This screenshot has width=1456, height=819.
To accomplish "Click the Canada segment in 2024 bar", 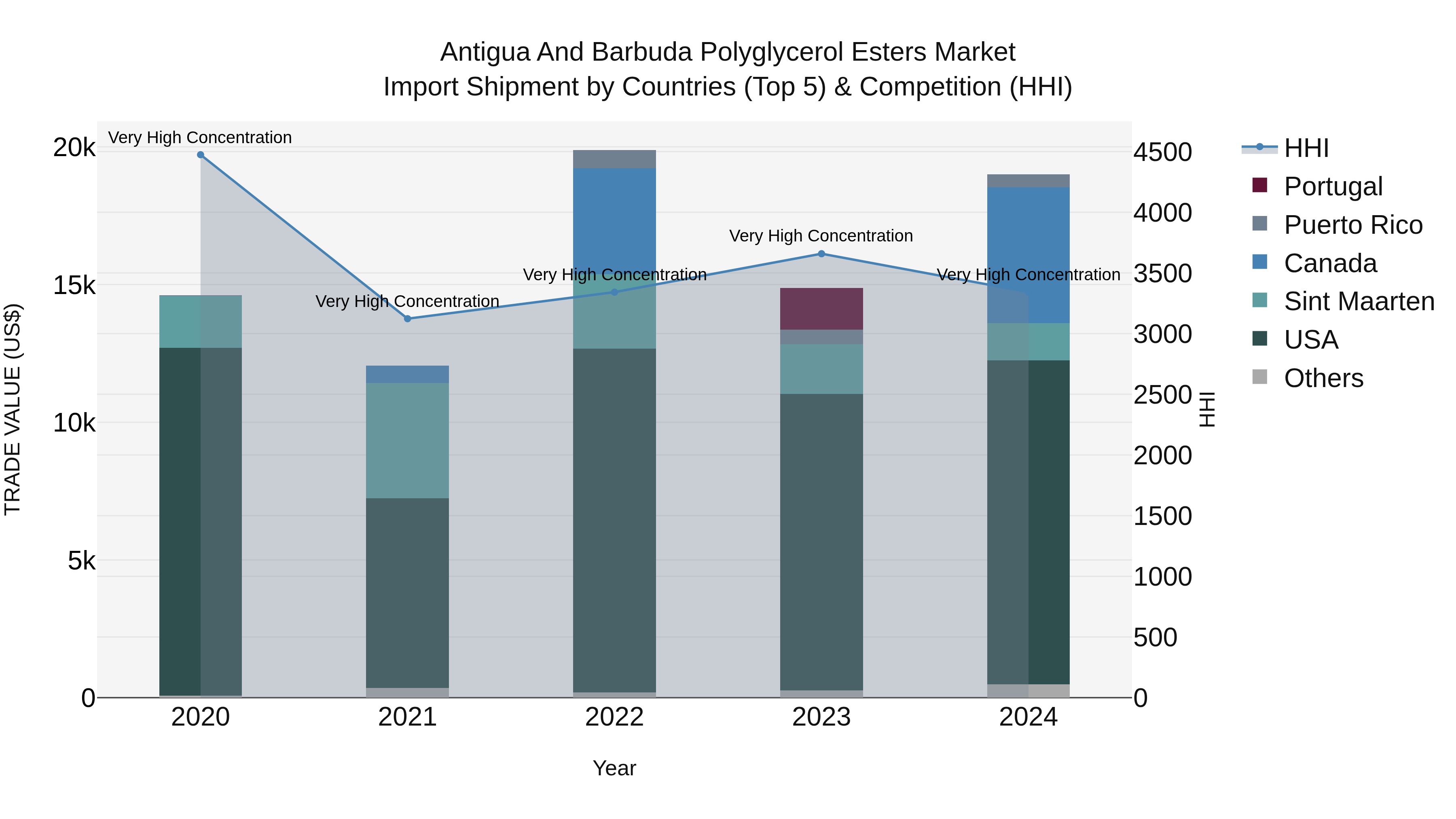I will 1029,255.
